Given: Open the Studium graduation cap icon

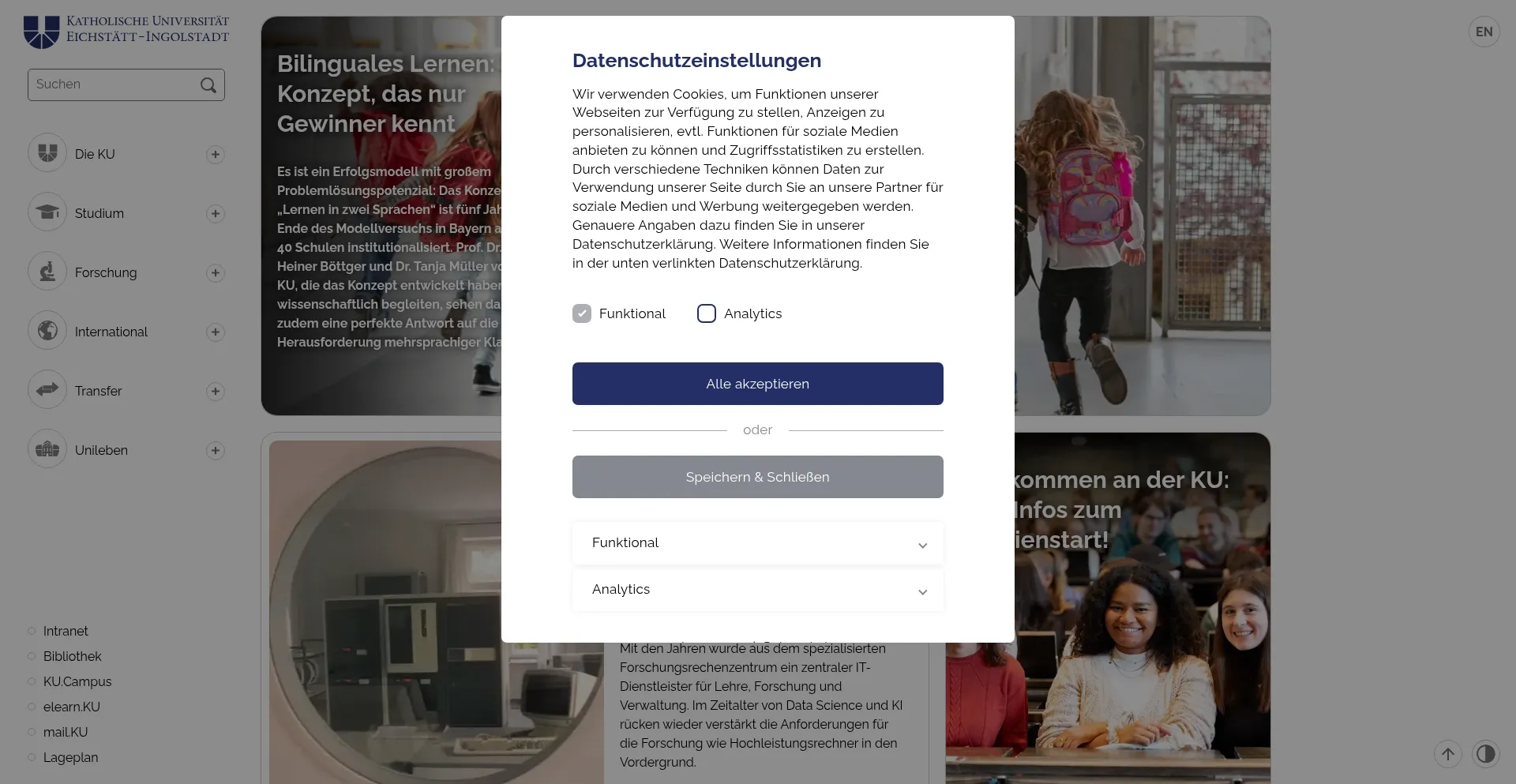Looking at the screenshot, I should pos(47,212).
